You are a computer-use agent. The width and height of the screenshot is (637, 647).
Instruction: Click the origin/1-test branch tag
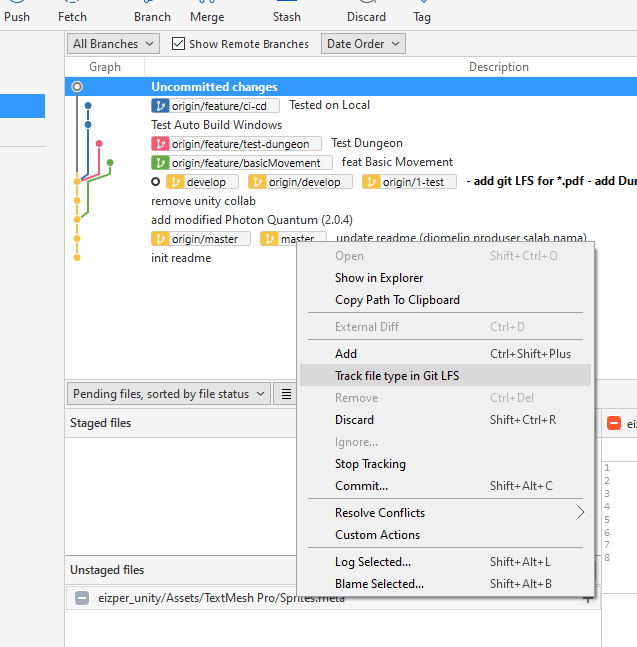[409, 182]
